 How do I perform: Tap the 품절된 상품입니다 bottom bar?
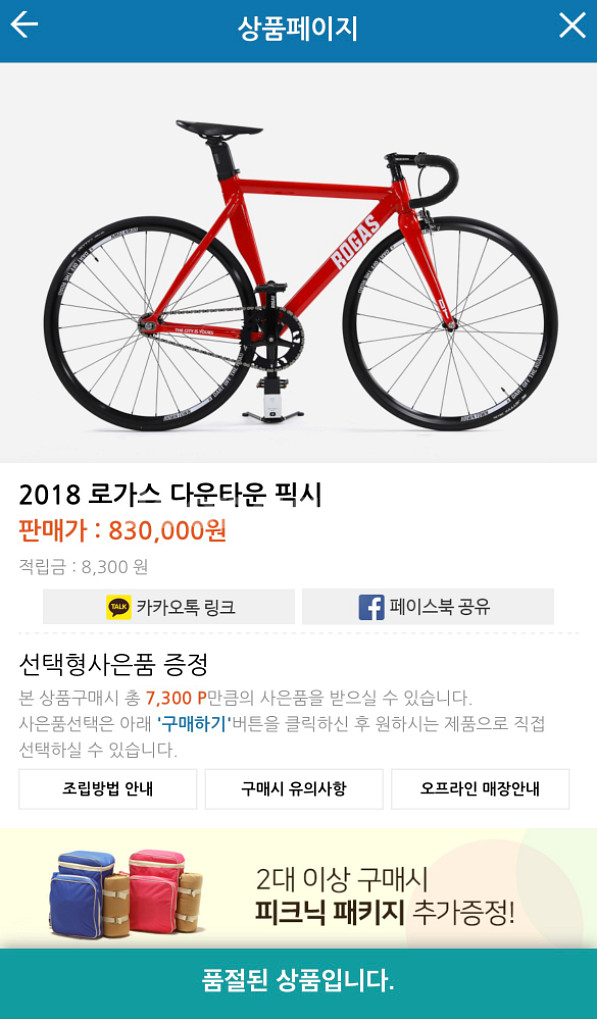(298, 981)
